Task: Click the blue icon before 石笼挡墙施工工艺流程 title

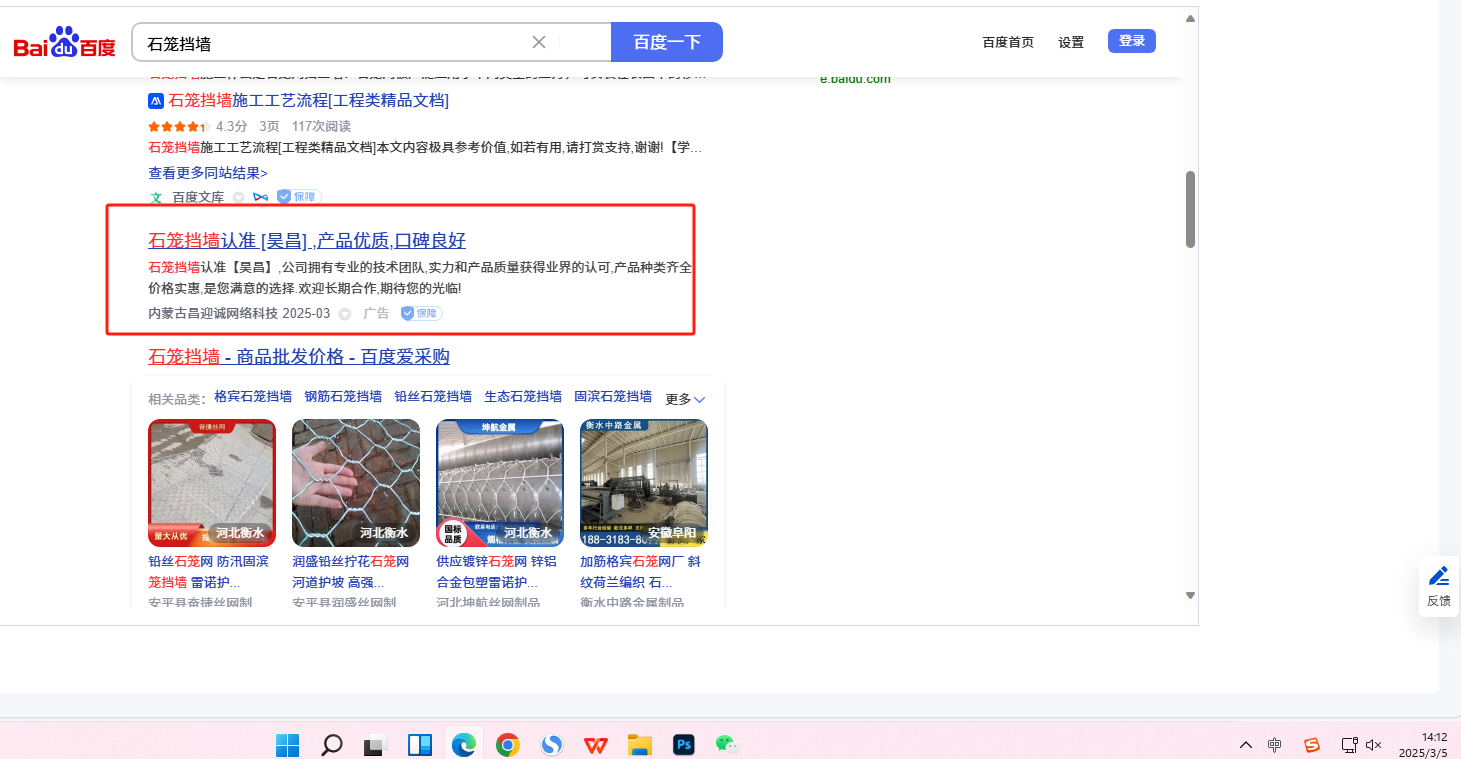Action: (x=156, y=100)
